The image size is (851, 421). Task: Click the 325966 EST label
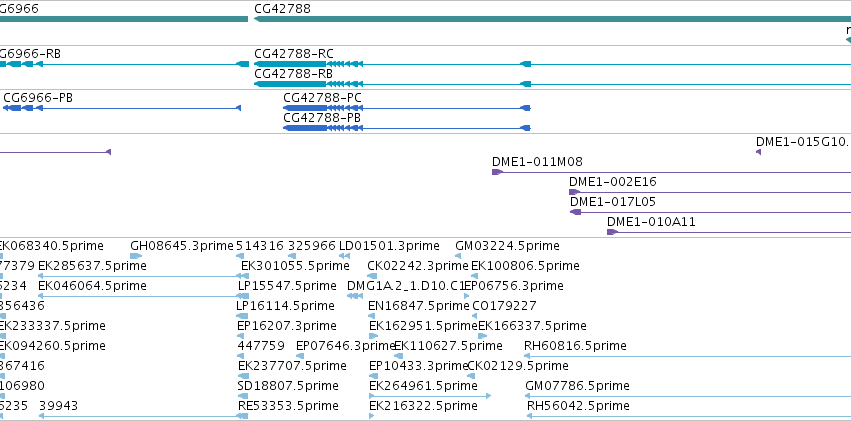coord(312,246)
